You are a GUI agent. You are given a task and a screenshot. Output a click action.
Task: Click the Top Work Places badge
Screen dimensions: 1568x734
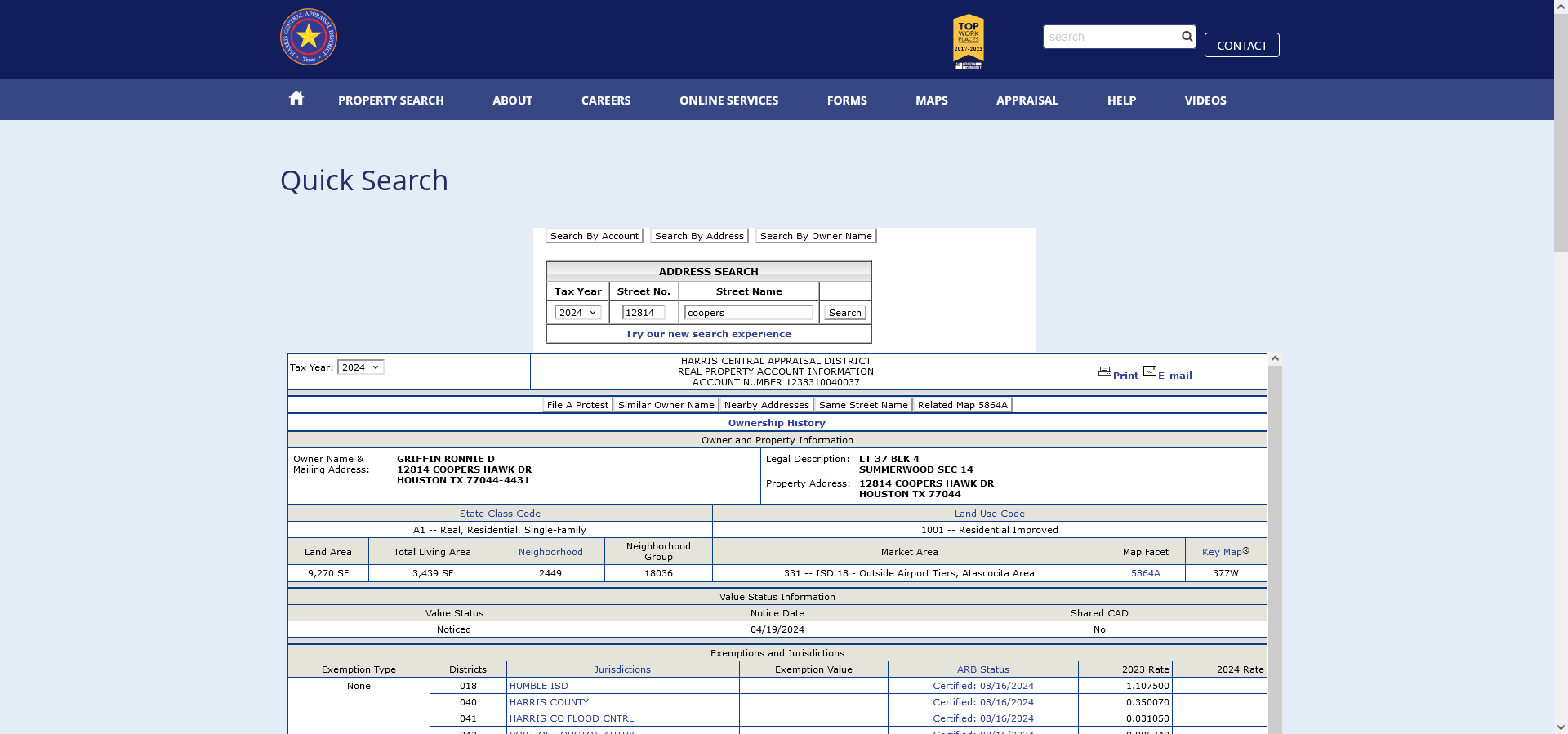pos(969,42)
